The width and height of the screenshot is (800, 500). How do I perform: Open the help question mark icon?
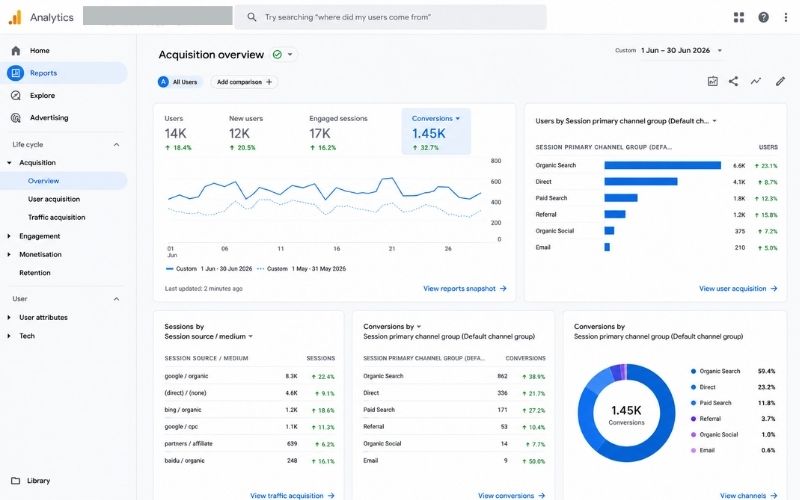coord(763,17)
